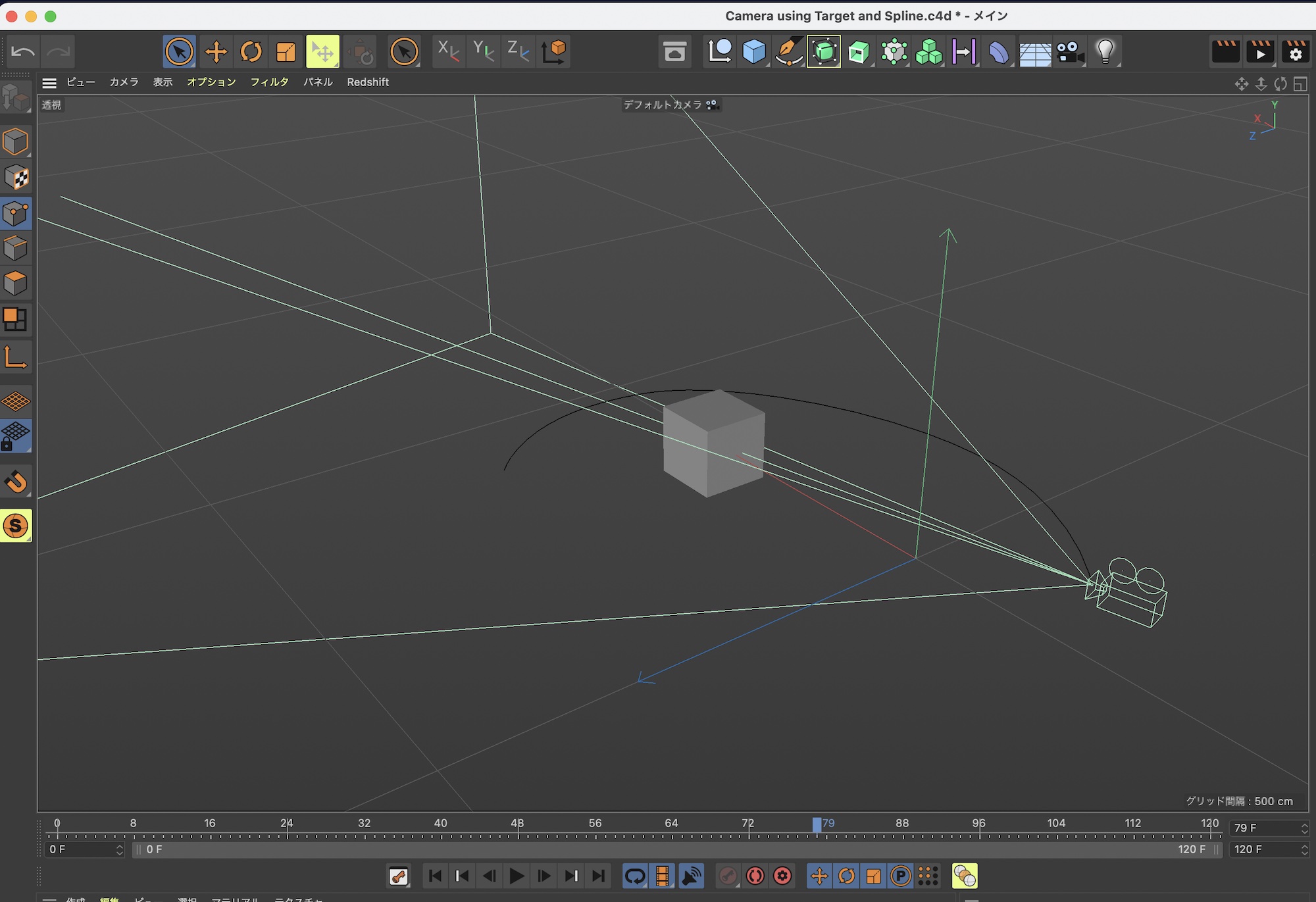This screenshot has height=902, width=1316.
Task: Toggle snap with the S icon
Action: point(16,526)
